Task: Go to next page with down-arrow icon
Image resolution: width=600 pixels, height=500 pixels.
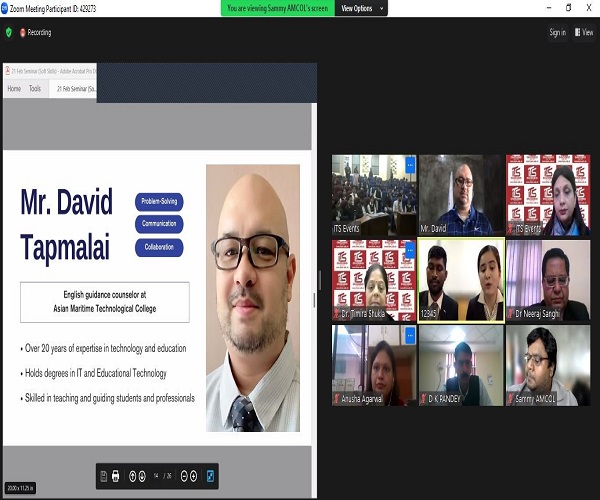Action: (x=142, y=476)
